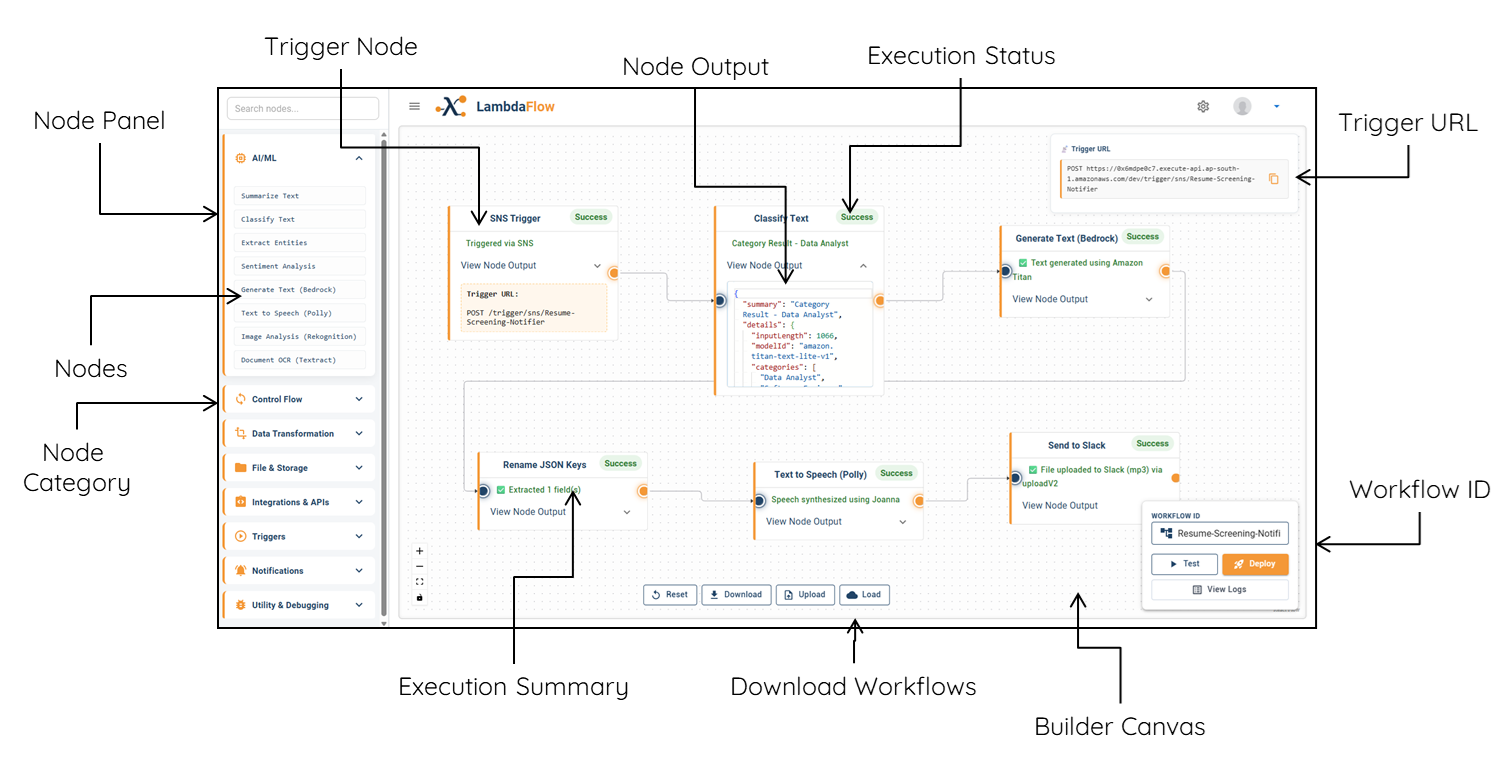Open View Logs
This screenshot has width=1506, height=757.
click(1219, 590)
